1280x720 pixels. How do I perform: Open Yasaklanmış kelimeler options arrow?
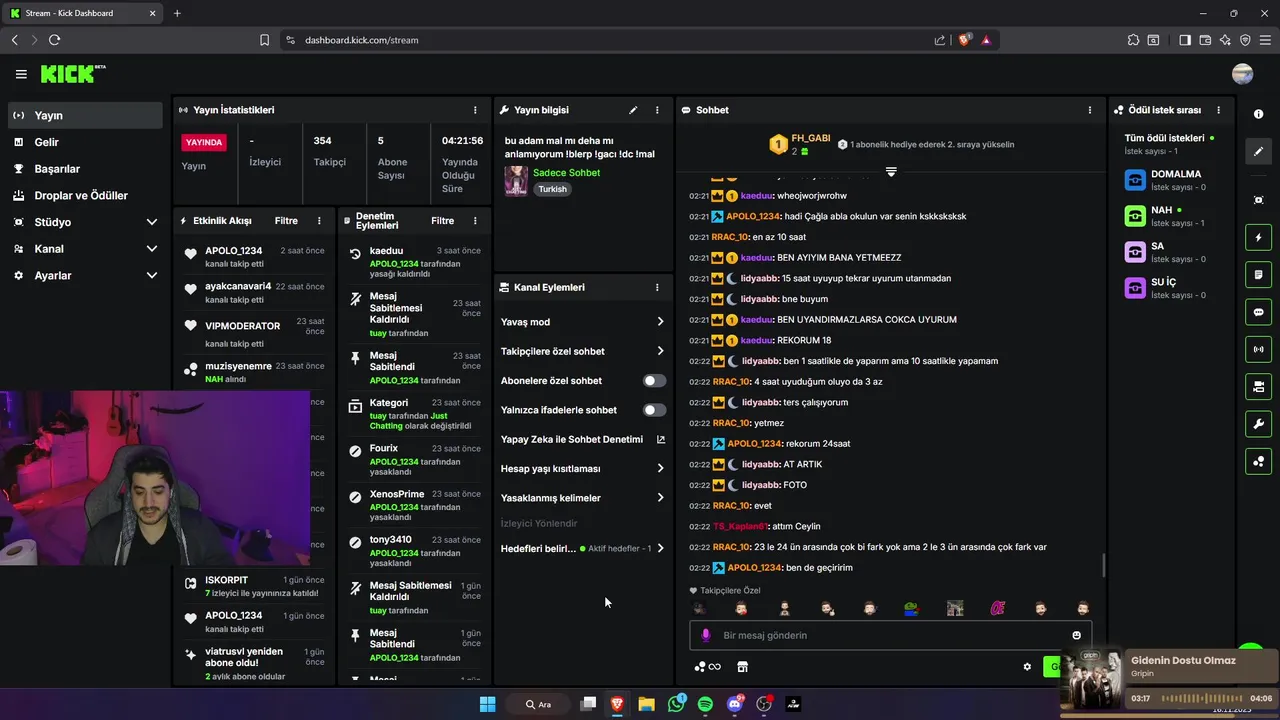pos(660,498)
